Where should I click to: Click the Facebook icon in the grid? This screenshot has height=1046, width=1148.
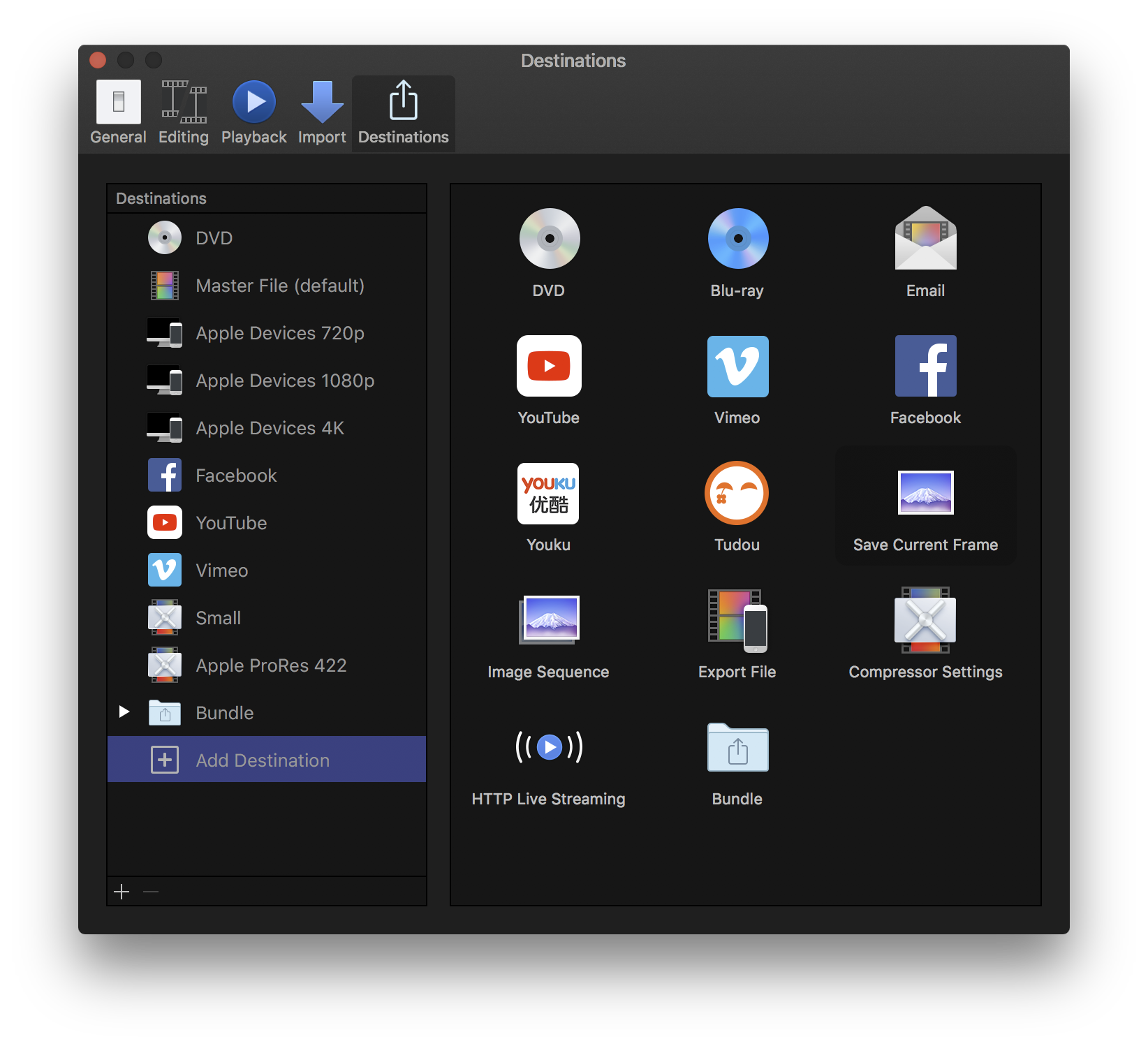[x=926, y=366]
